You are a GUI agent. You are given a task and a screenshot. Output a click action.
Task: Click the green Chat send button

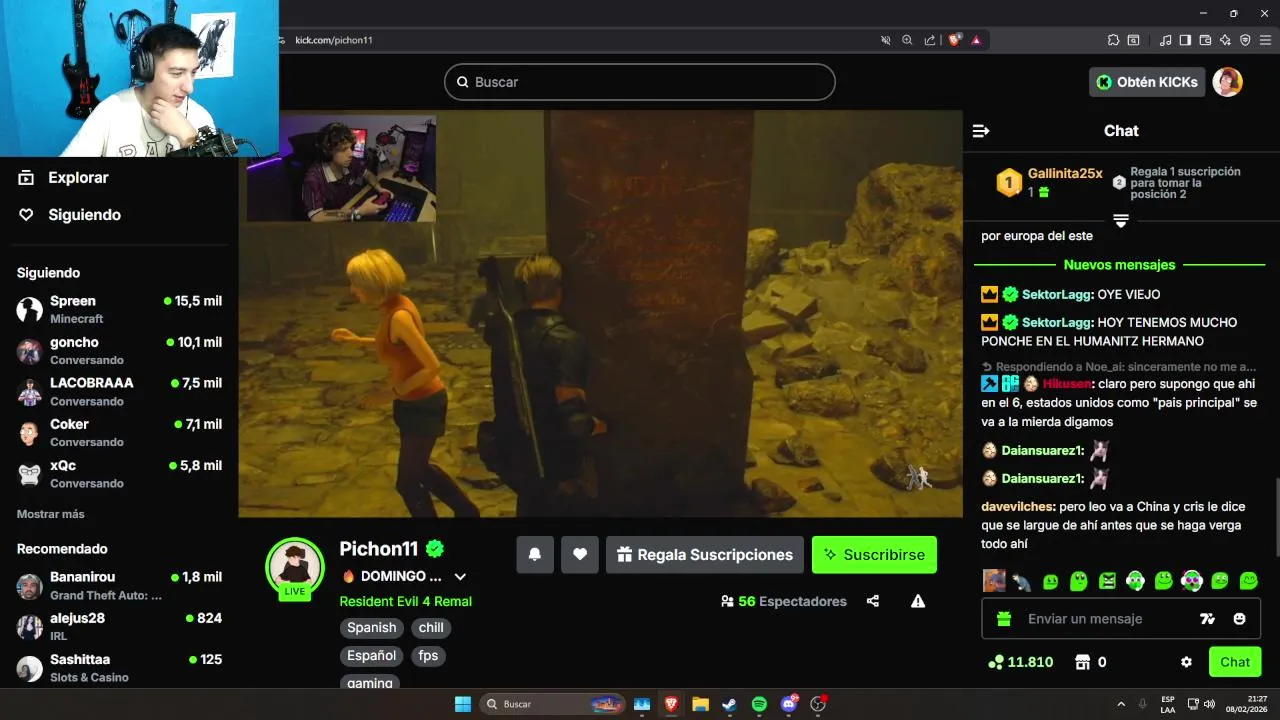(x=1235, y=662)
